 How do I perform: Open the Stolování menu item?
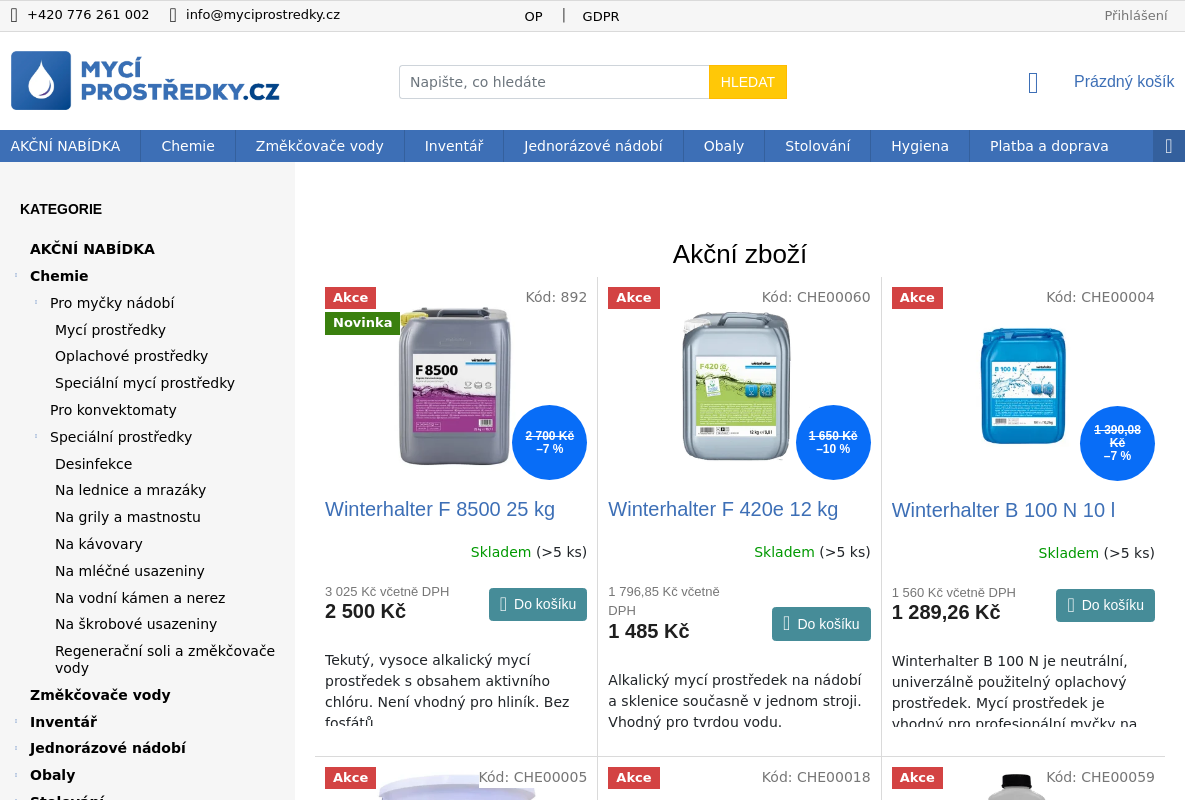pyautogui.click(x=818, y=146)
